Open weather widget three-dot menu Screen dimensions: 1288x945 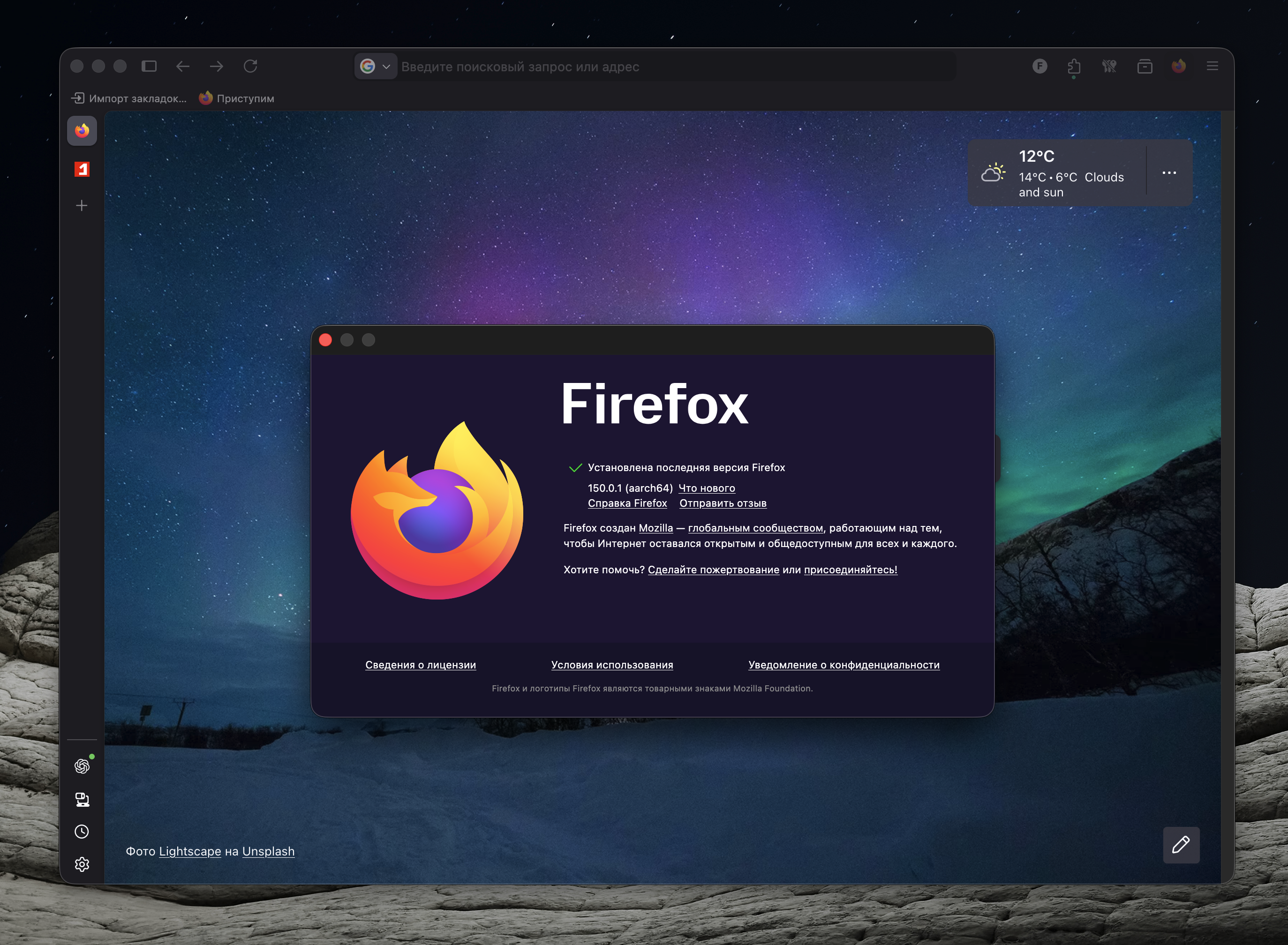[x=1169, y=173]
